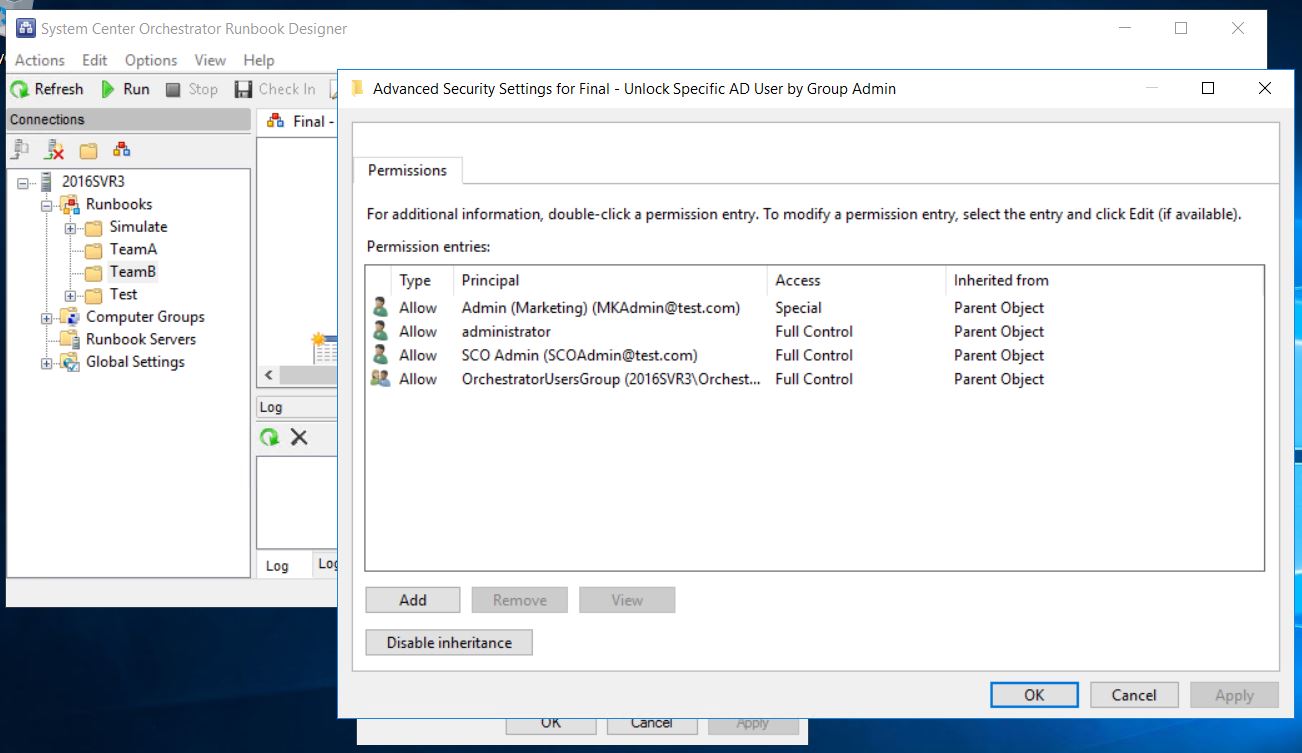The width and height of the screenshot is (1302, 753).
Task: Collapse the 2016SVR3 tree node
Action: 23,183
